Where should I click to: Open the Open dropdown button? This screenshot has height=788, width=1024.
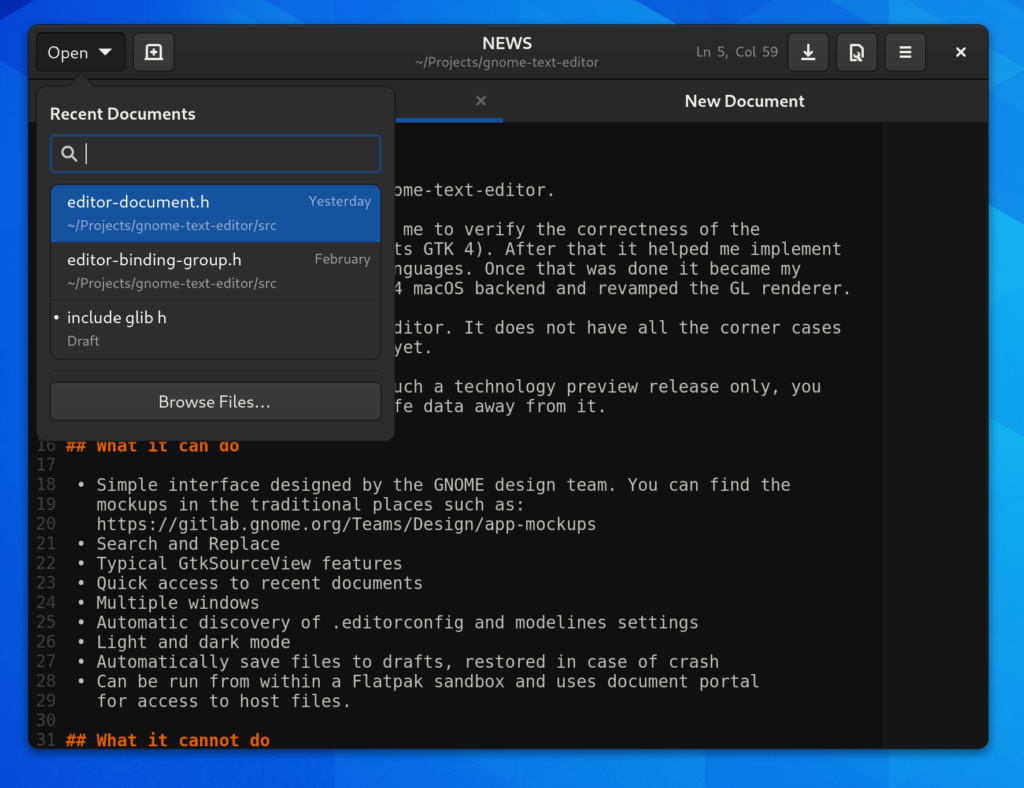pyautogui.click(x=80, y=52)
